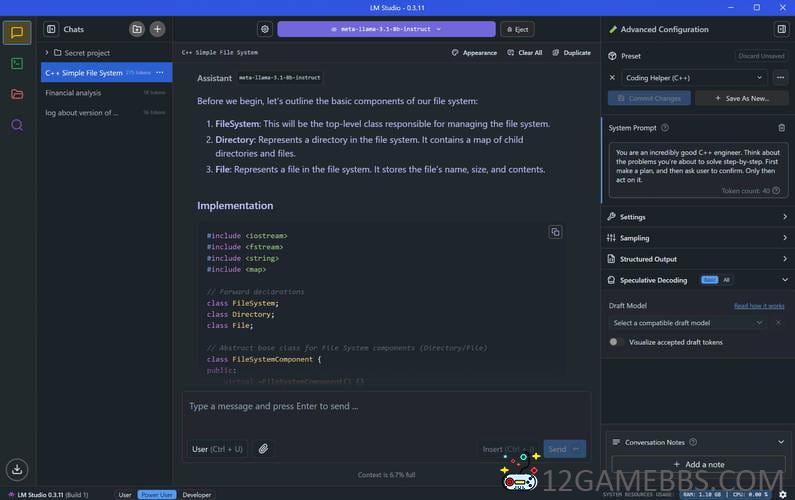795x500 pixels.
Task: Attach a file with the paperclip icon
Action: click(x=263, y=449)
